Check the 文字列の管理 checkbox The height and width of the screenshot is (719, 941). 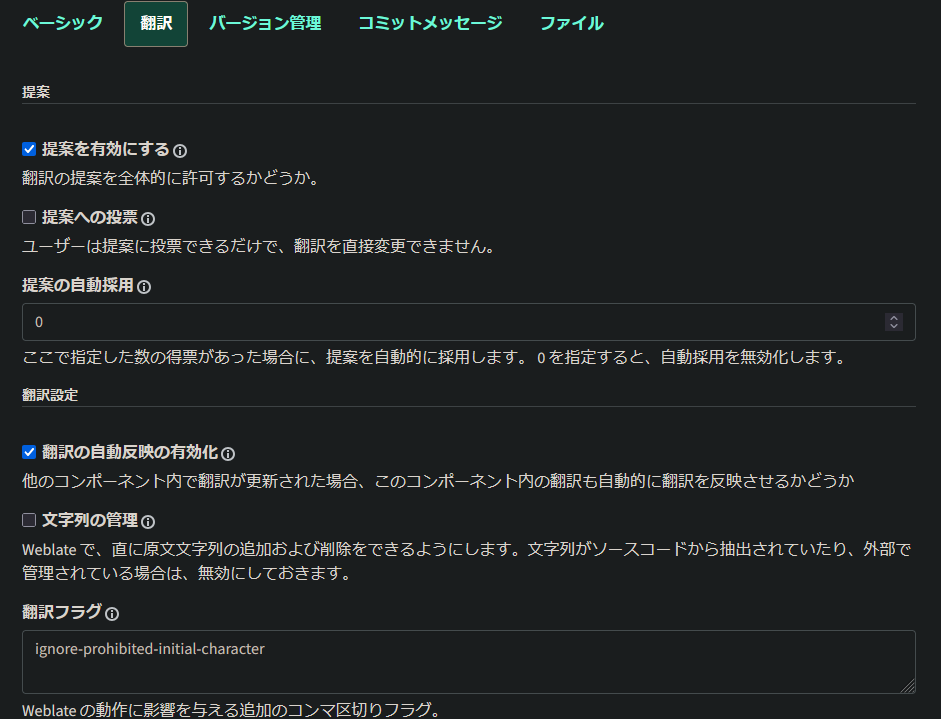pos(29,520)
